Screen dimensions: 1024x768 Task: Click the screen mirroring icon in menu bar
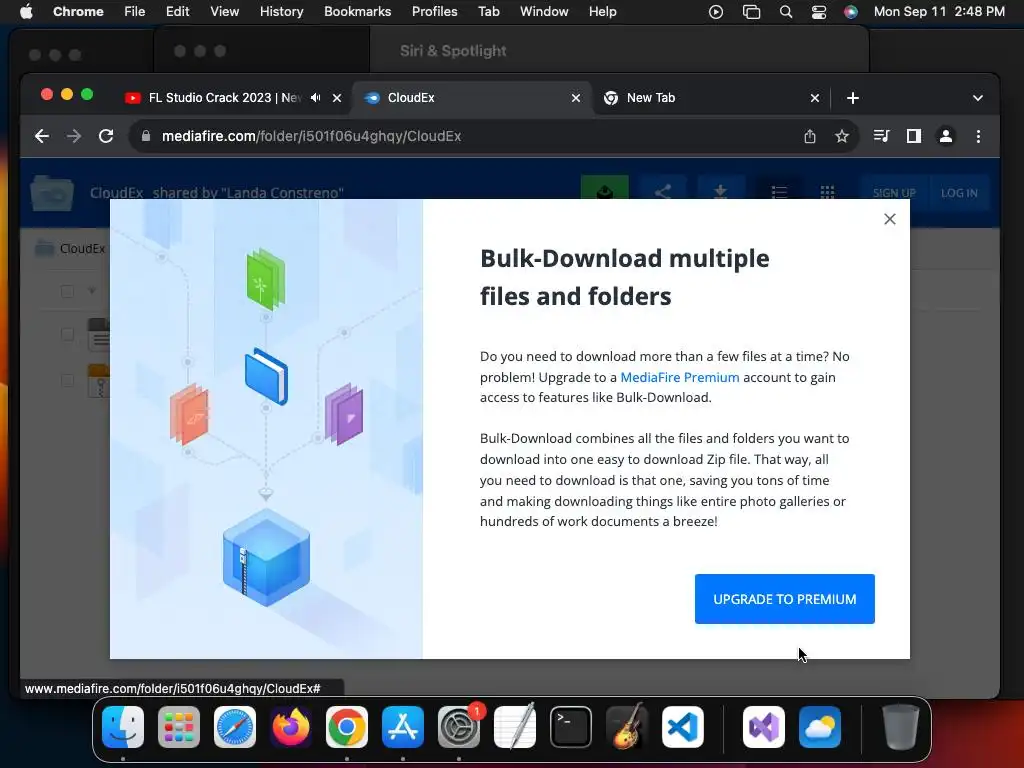click(x=751, y=12)
